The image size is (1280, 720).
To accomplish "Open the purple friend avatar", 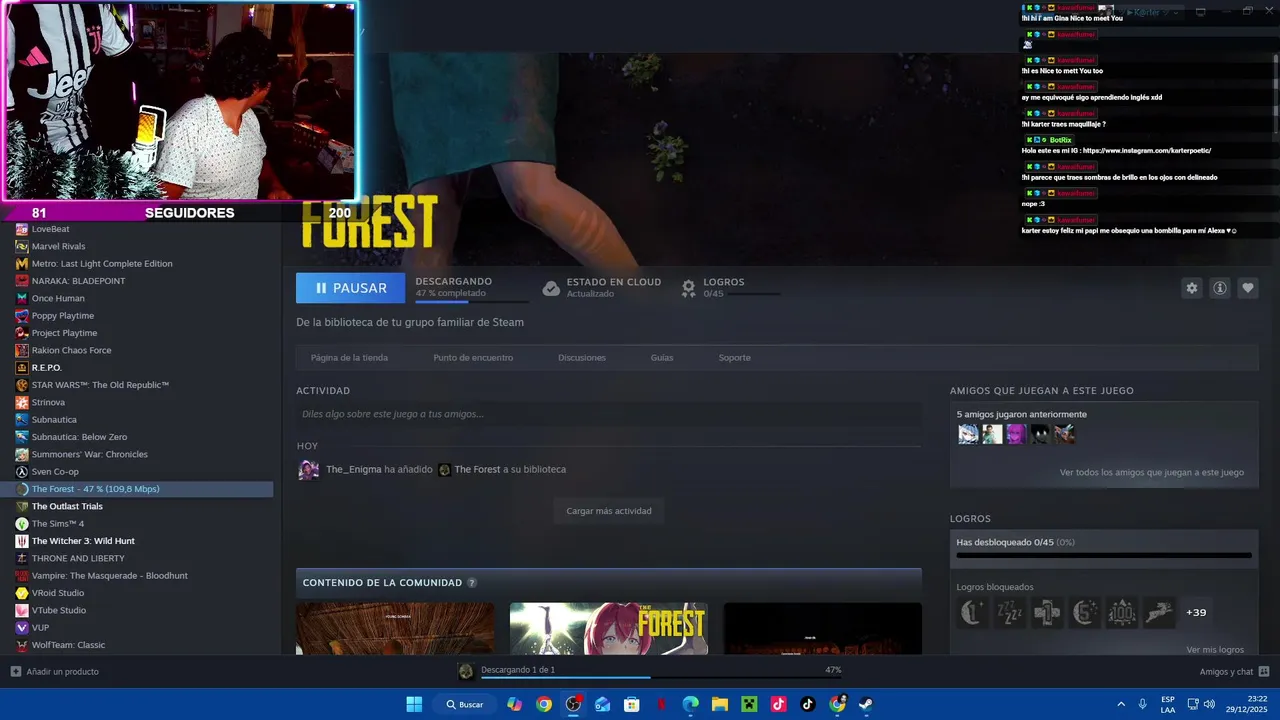I will pyautogui.click(x=1016, y=434).
